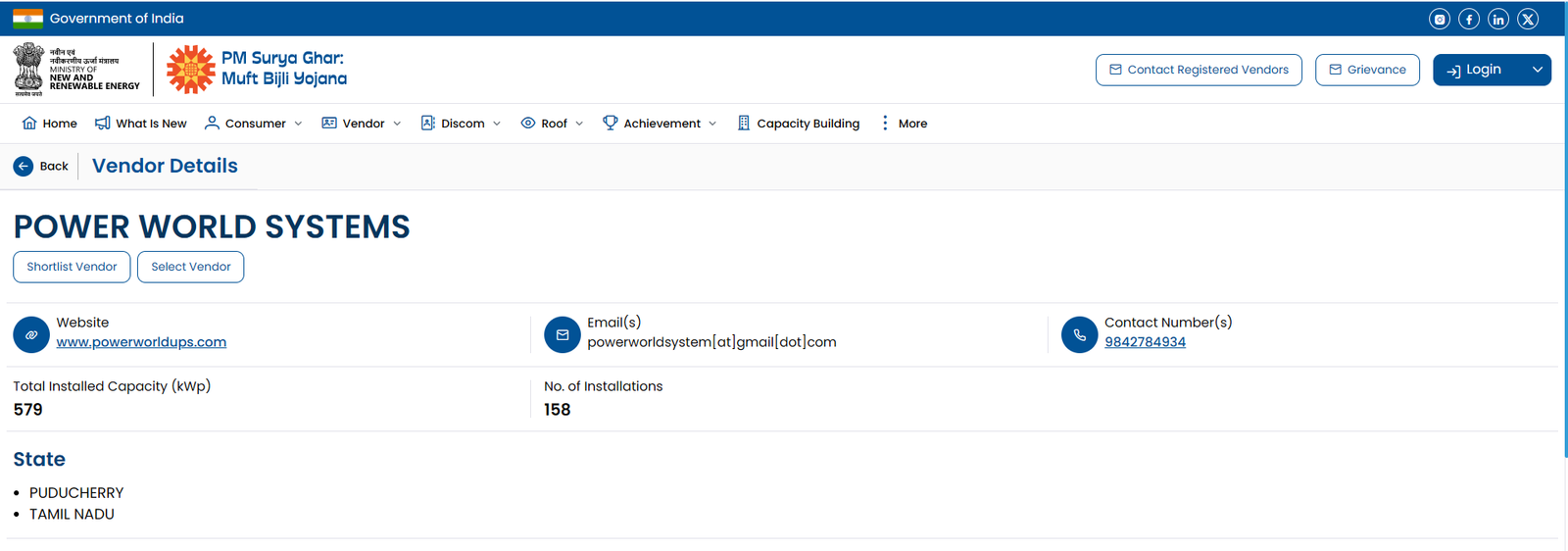The height and width of the screenshot is (551, 1568).
Task: Click the Vendor Details page title
Action: pyautogui.click(x=165, y=166)
